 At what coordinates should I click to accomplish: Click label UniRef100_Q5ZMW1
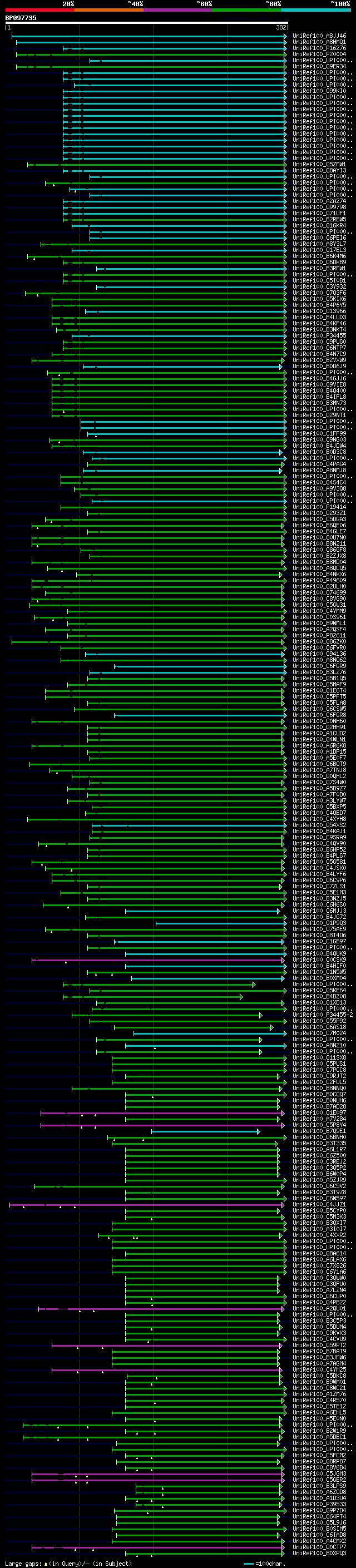click(319, 164)
